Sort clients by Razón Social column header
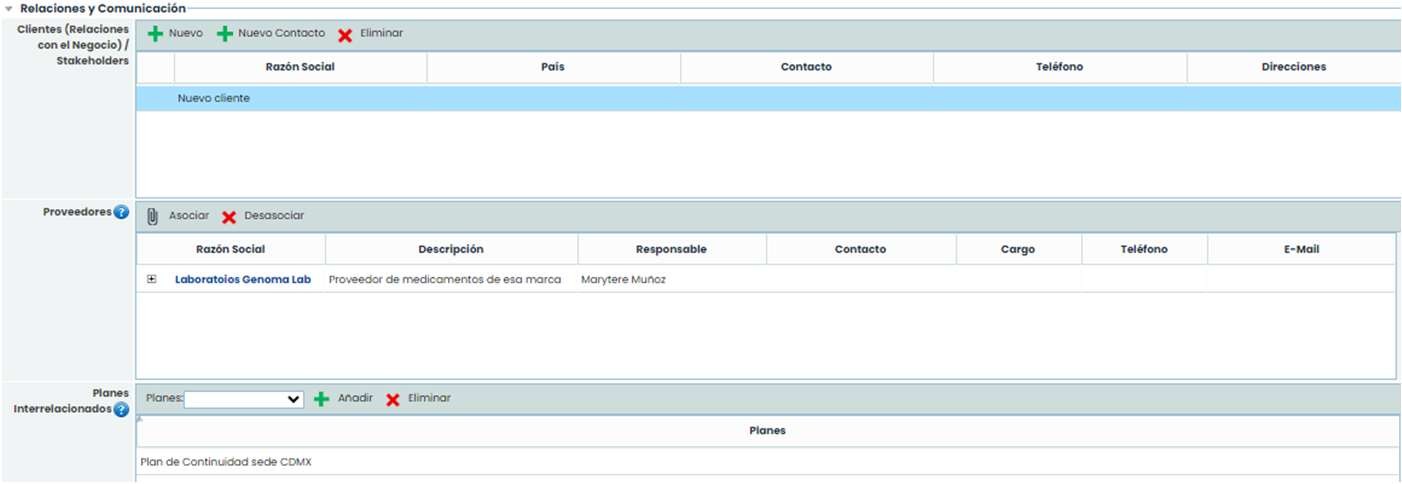Image resolution: width=1402 pixels, height=484 pixels. click(300, 67)
